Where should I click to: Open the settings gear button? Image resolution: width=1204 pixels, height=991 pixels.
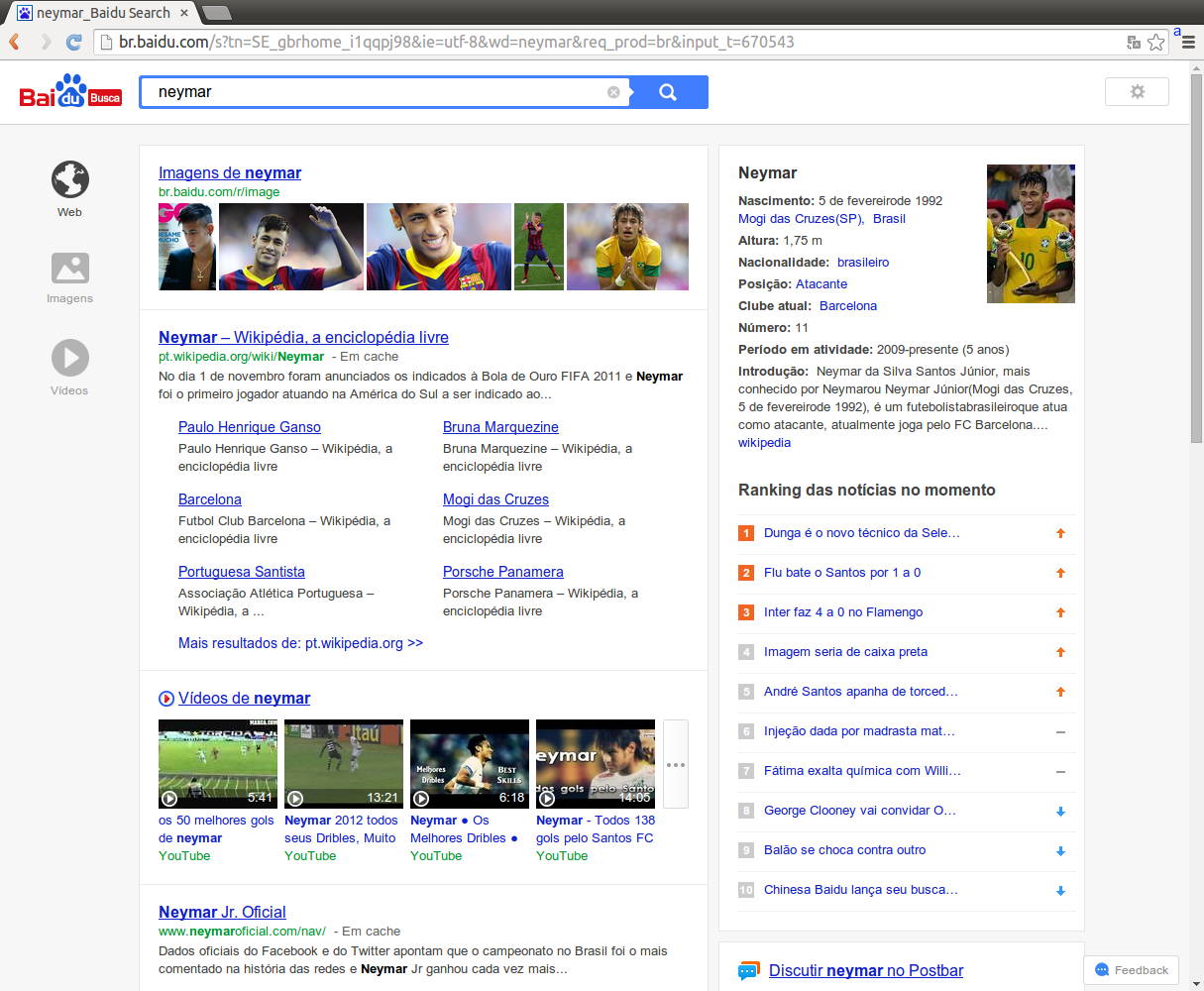click(x=1137, y=92)
